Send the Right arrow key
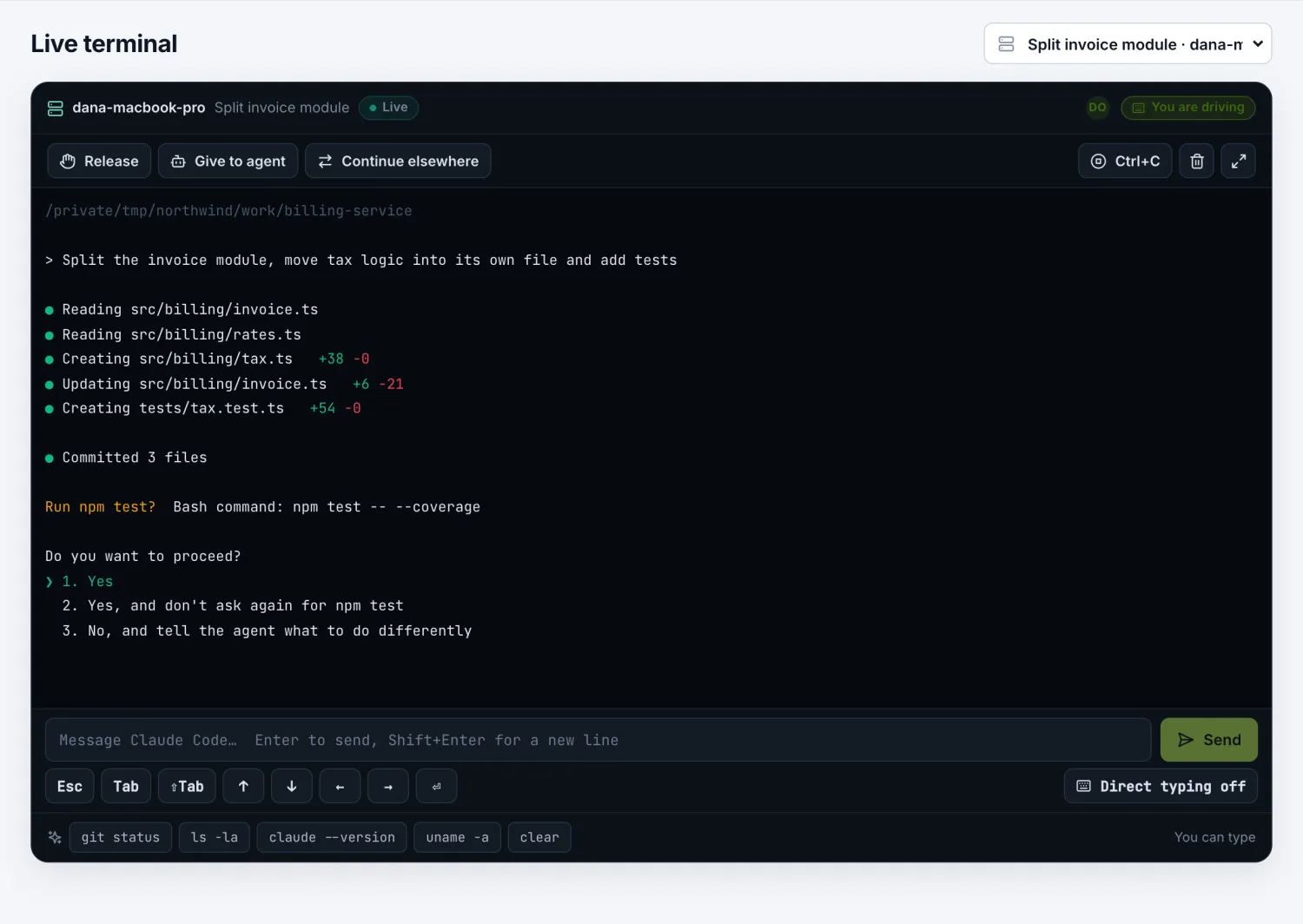Image resolution: width=1303 pixels, height=924 pixels. click(388, 786)
